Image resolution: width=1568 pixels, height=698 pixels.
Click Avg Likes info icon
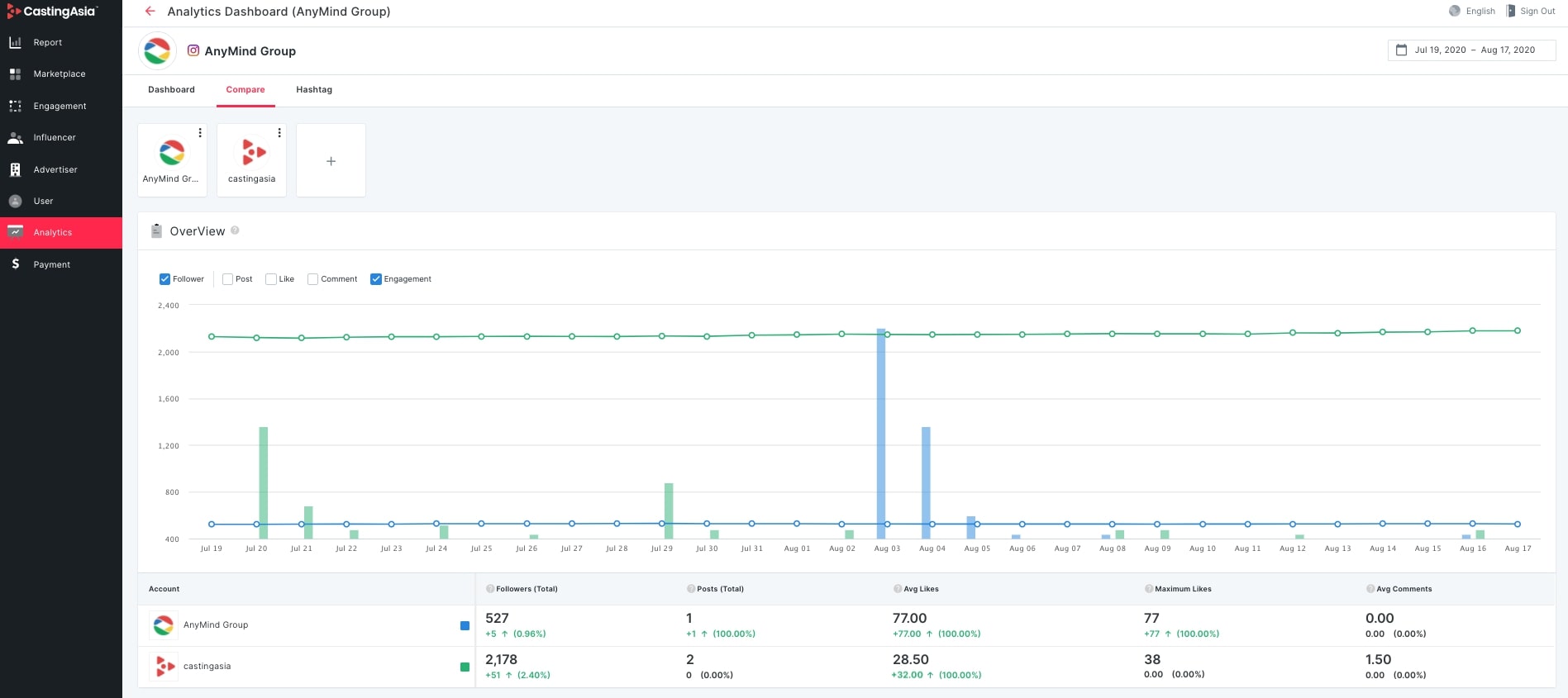click(898, 589)
